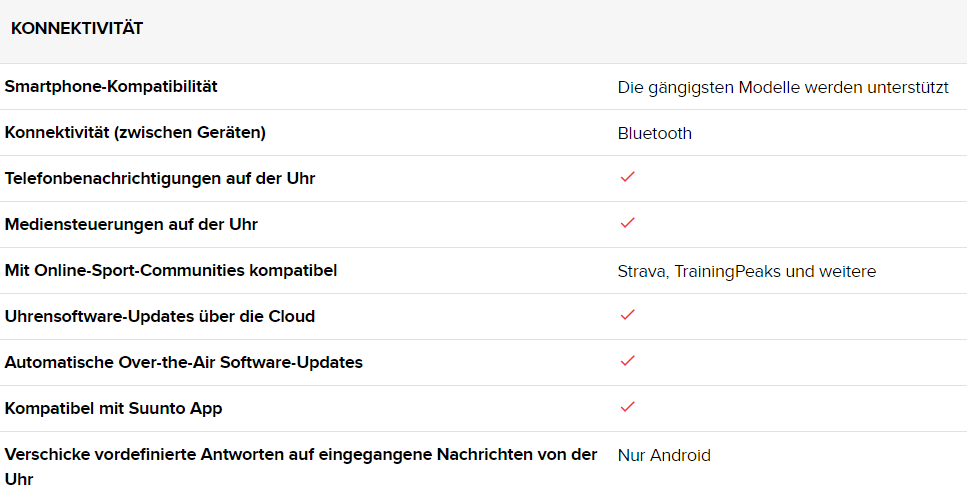Screen dimensions: 967x492
Task: Click the KONNEKTIVITÄT section header
Action: coord(77,29)
